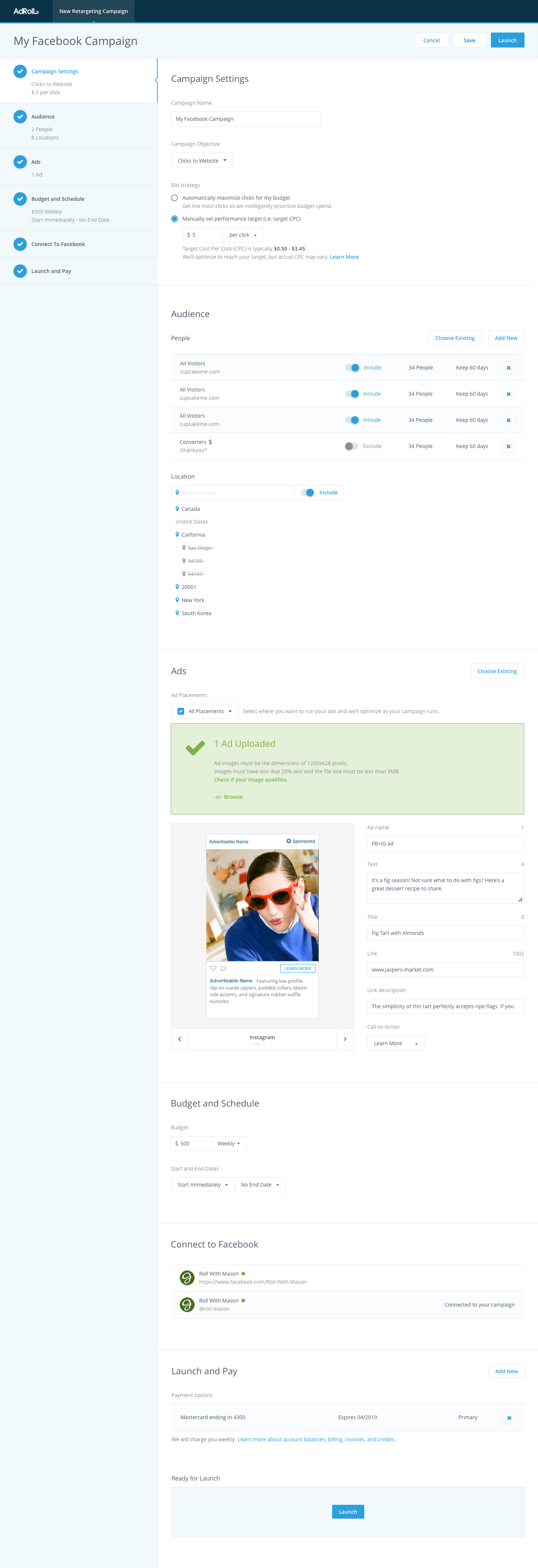Remove the Mastercard payment method X icon
The image size is (538, 1568).
tap(509, 1418)
